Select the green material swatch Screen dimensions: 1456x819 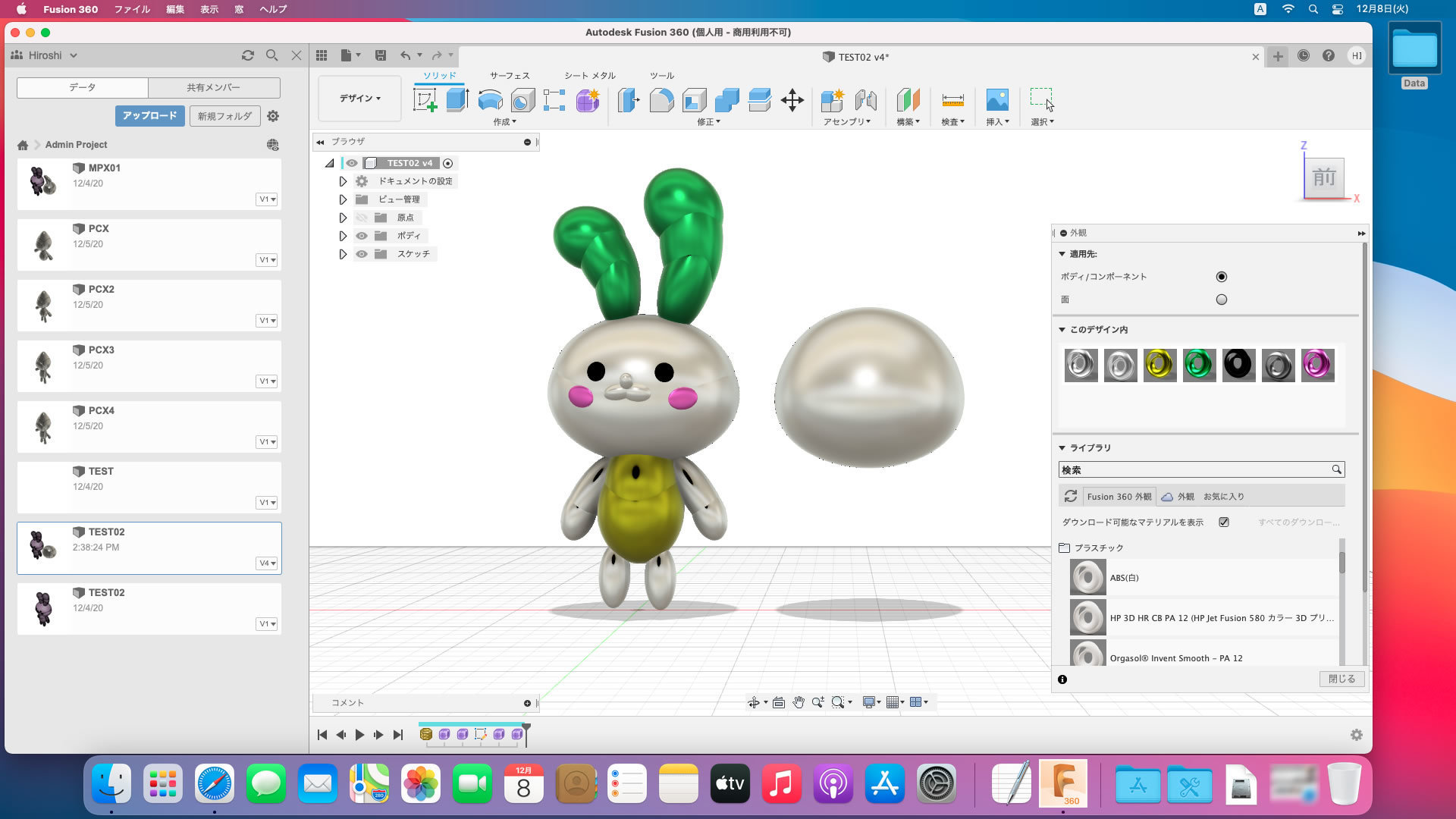(1199, 365)
